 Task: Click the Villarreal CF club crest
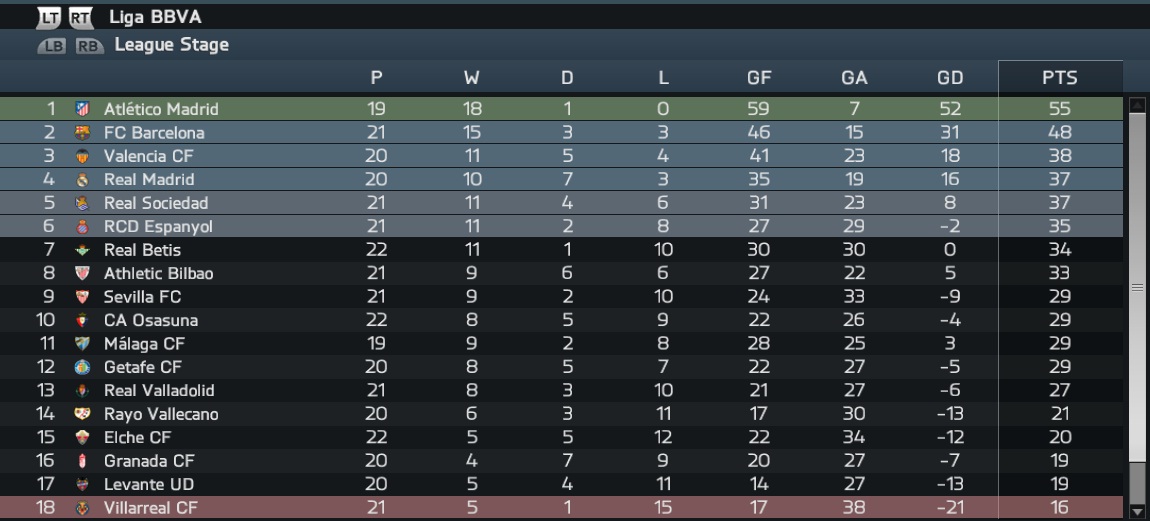pos(82,508)
